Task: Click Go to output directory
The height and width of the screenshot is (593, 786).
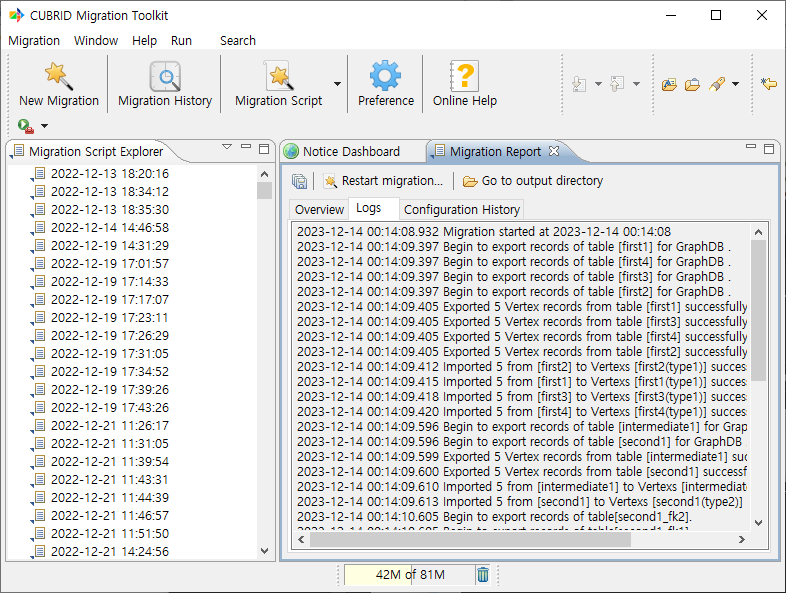Action: click(x=533, y=181)
